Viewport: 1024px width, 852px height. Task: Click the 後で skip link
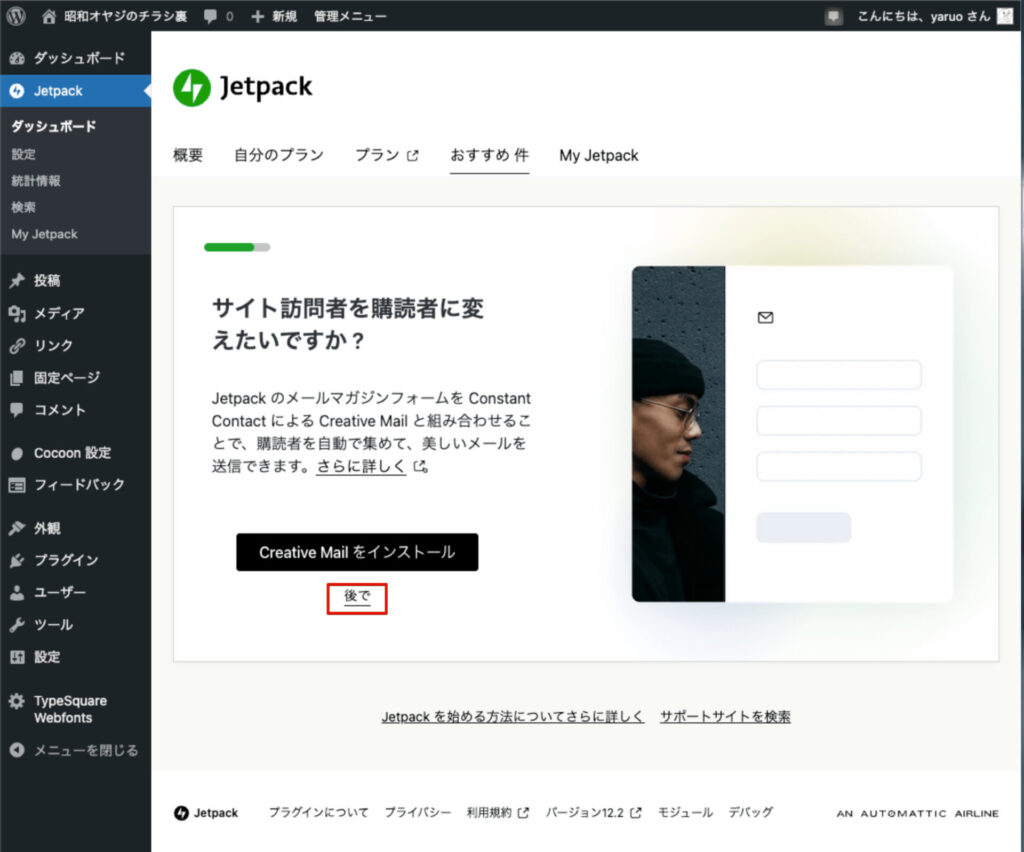click(x=357, y=596)
